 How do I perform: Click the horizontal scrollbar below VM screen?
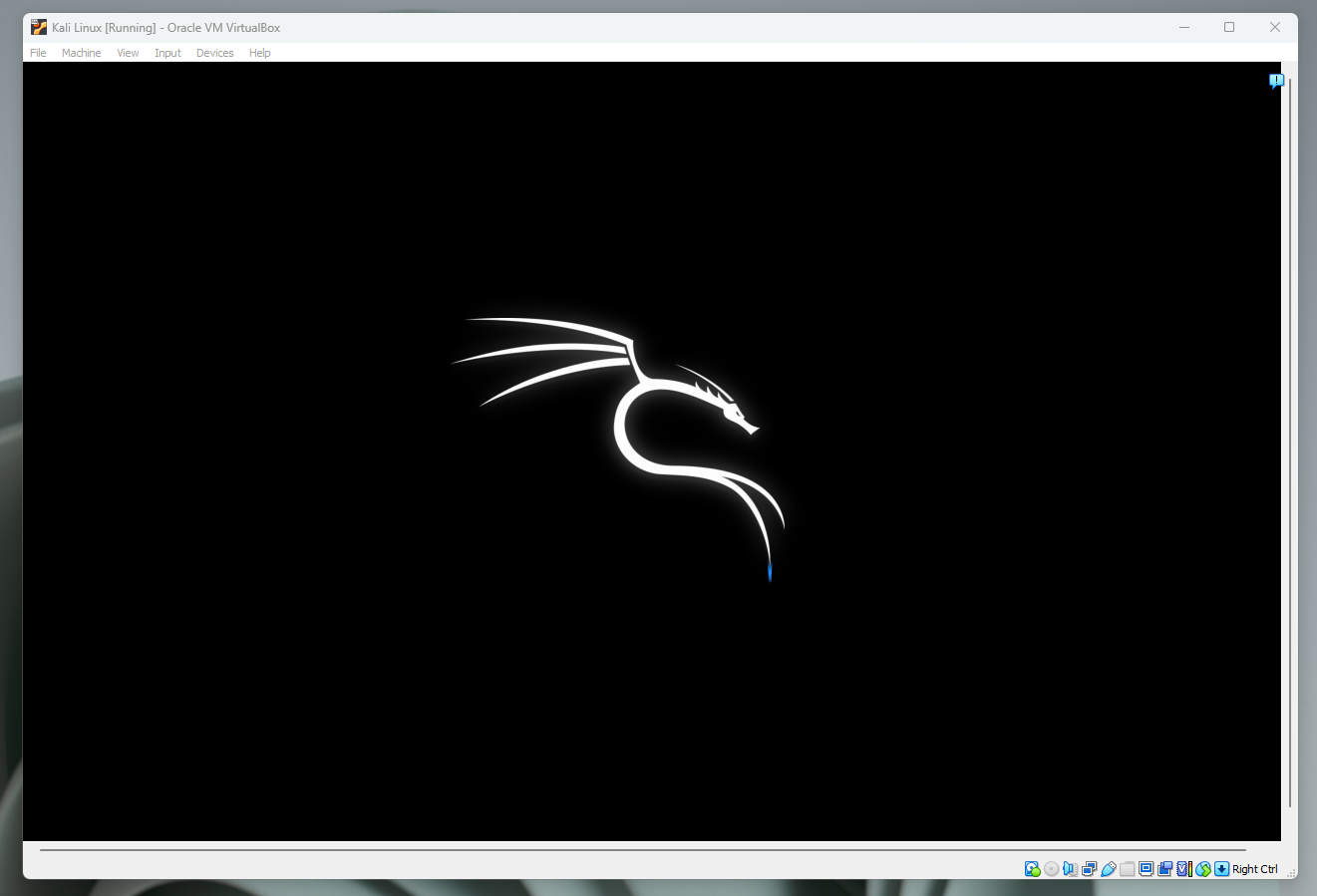pyautogui.click(x=642, y=850)
